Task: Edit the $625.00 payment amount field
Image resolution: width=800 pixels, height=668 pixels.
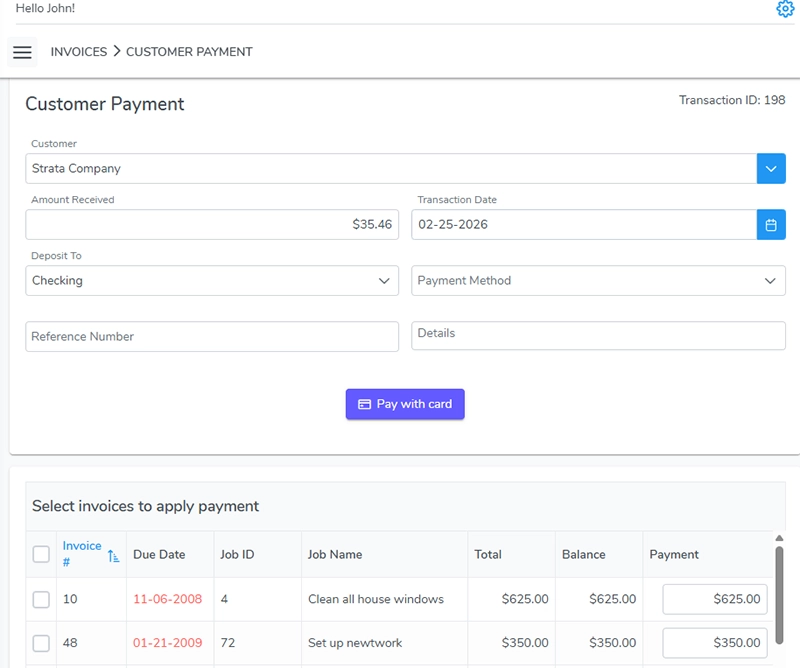Action: [x=715, y=600]
